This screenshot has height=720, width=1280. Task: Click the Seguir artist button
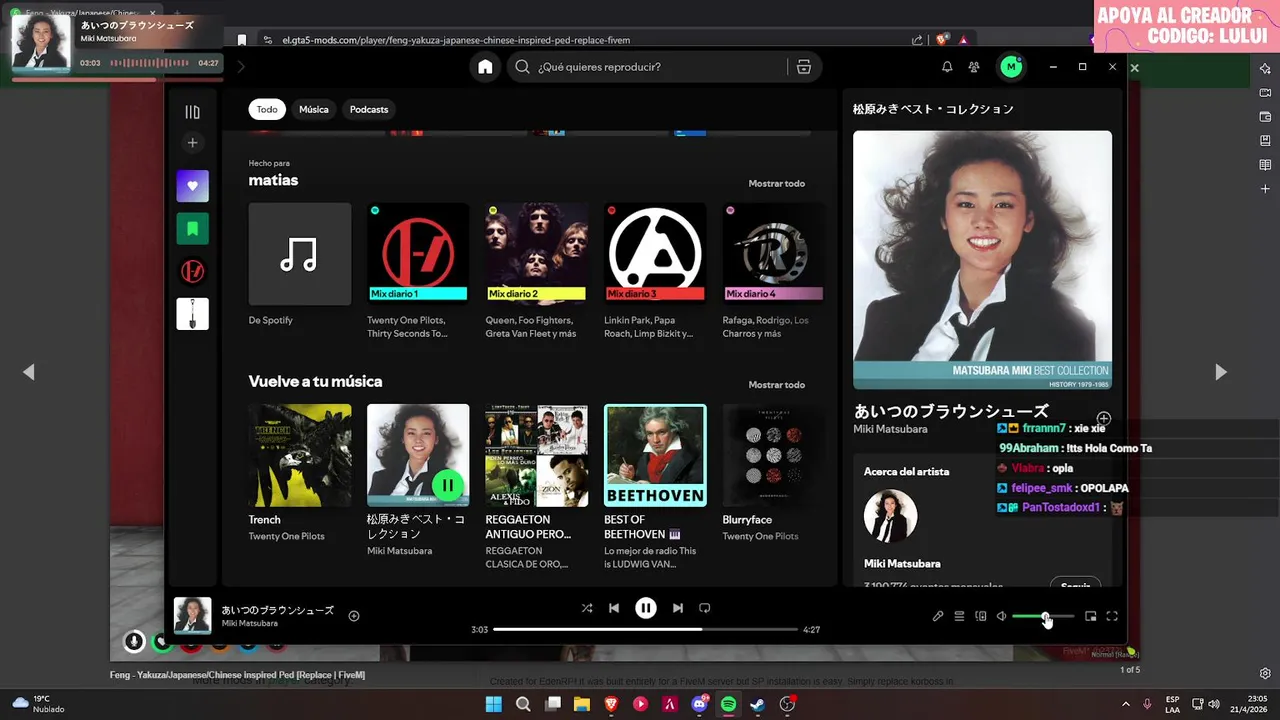coord(1075,584)
